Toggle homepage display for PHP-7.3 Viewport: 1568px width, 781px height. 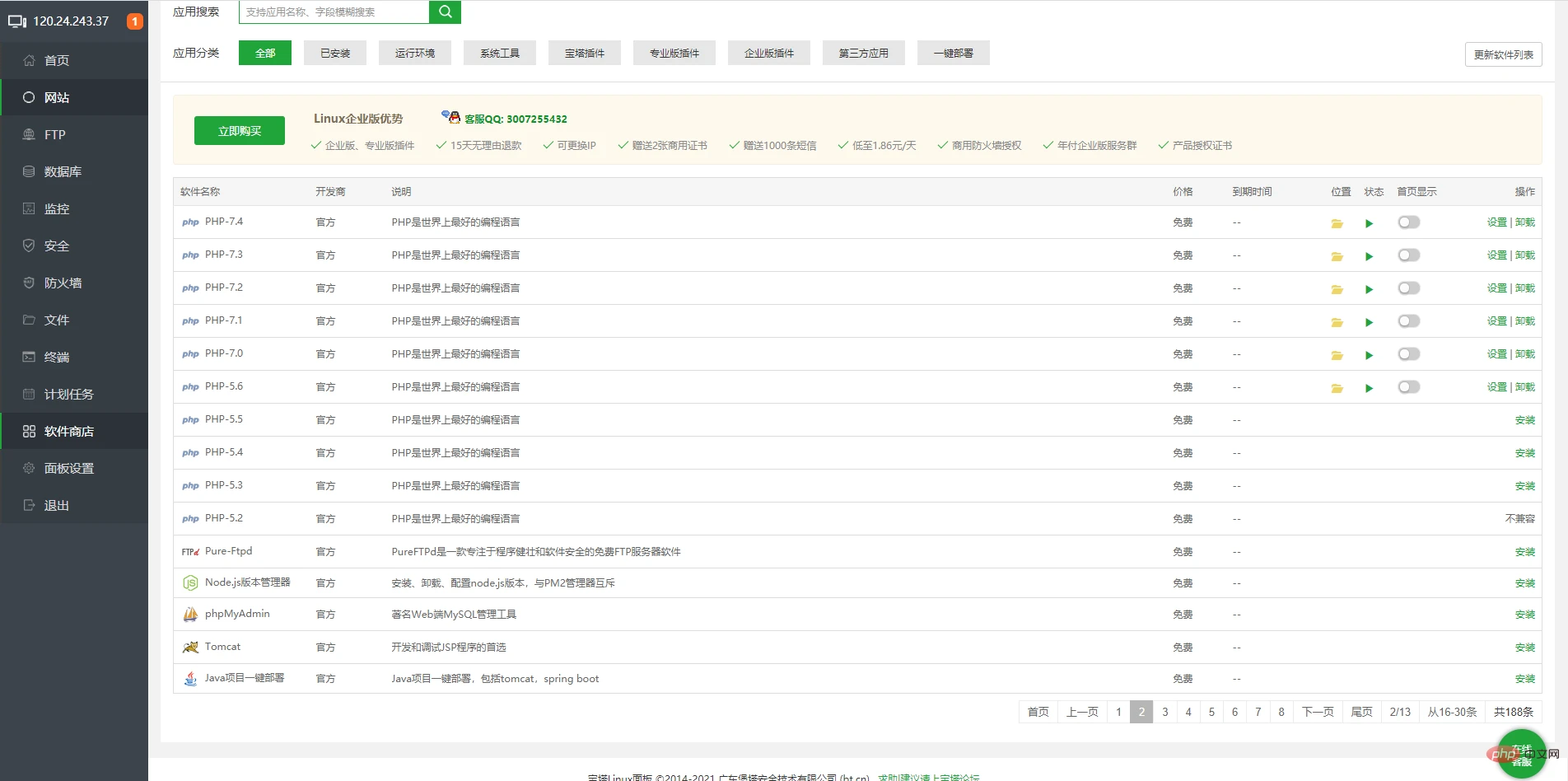point(1408,255)
